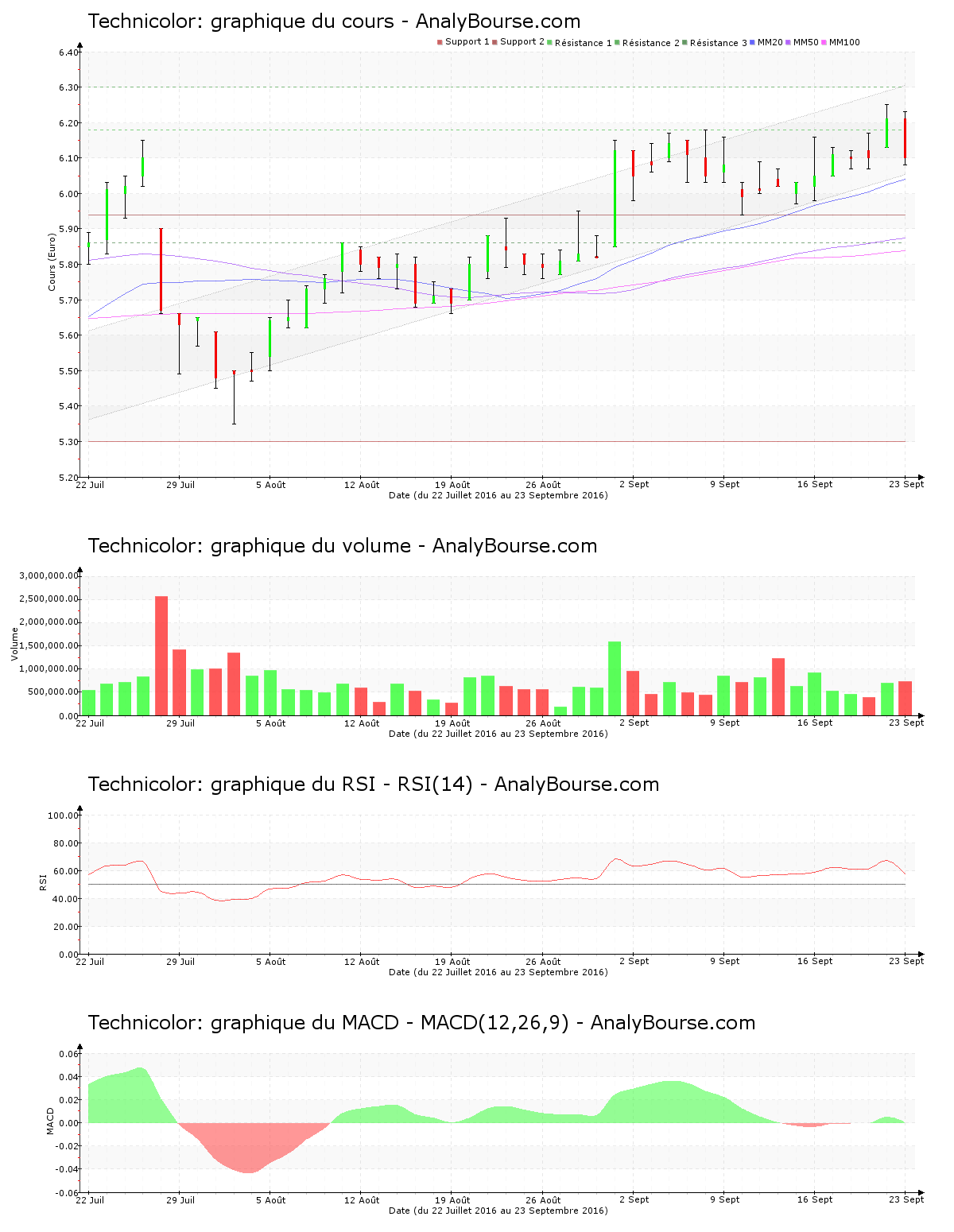Click the 'RSI' y-axis label
The image size is (954, 1232).
[43, 881]
